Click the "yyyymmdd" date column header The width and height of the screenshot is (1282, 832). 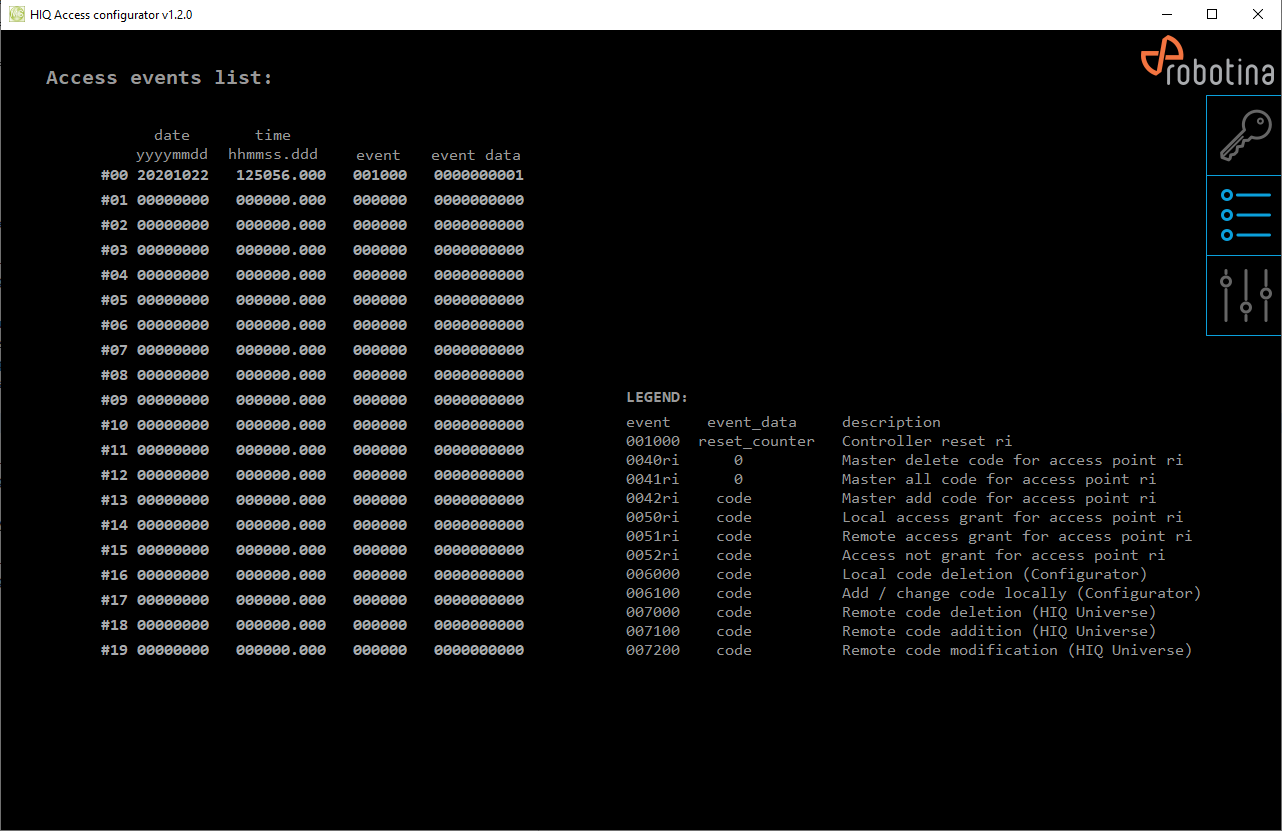click(x=172, y=155)
